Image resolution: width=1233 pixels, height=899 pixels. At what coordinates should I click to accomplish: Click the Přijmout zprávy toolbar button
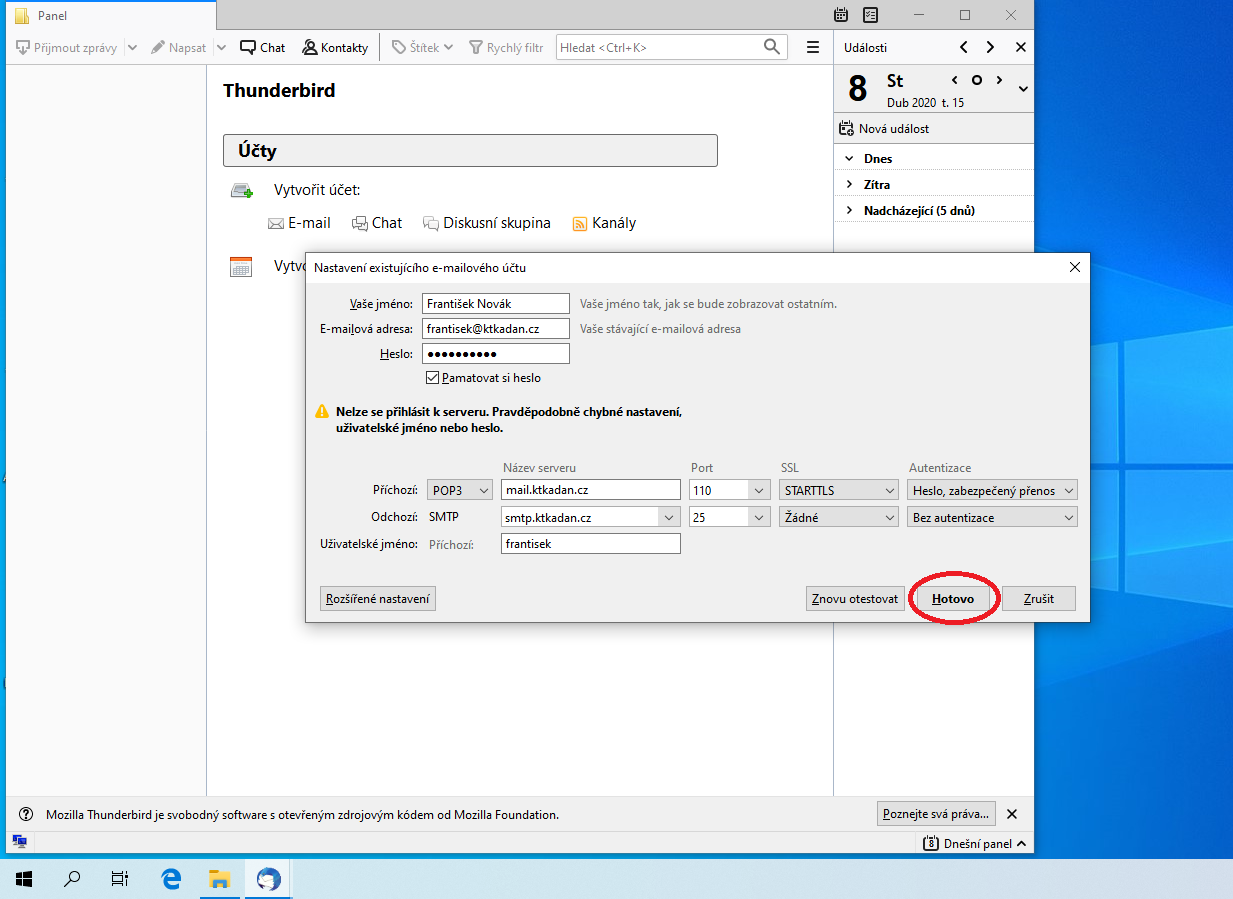pyautogui.click(x=68, y=47)
